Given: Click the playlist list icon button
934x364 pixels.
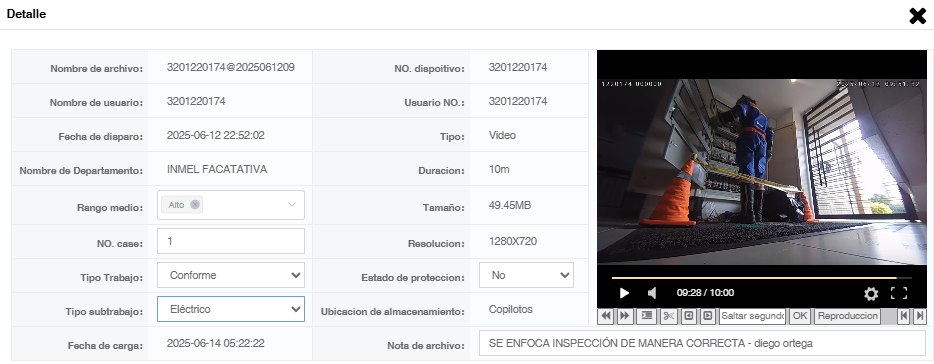Looking at the screenshot, I should coord(646,316).
